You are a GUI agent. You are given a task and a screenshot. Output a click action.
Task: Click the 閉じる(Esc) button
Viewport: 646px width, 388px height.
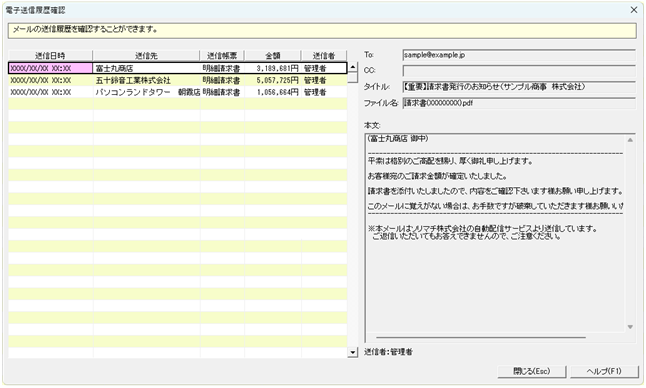coord(531,371)
